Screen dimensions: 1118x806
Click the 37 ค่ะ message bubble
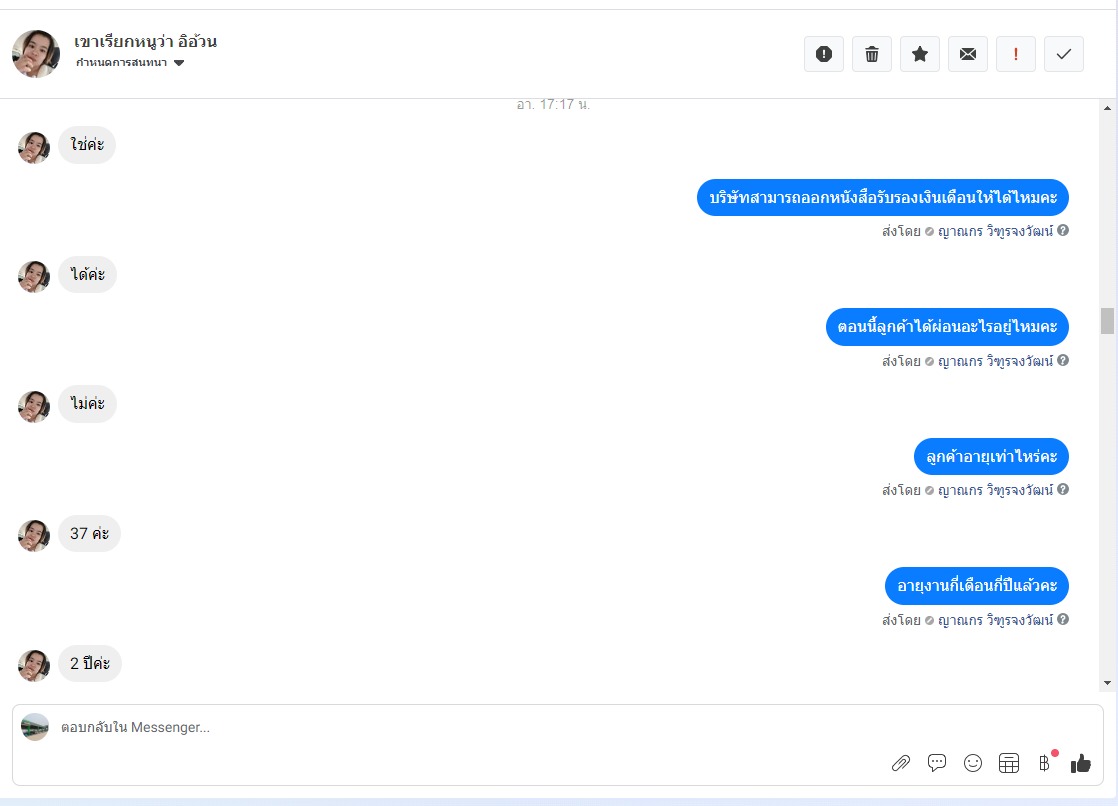pyautogui.click(x=89, y=534)
